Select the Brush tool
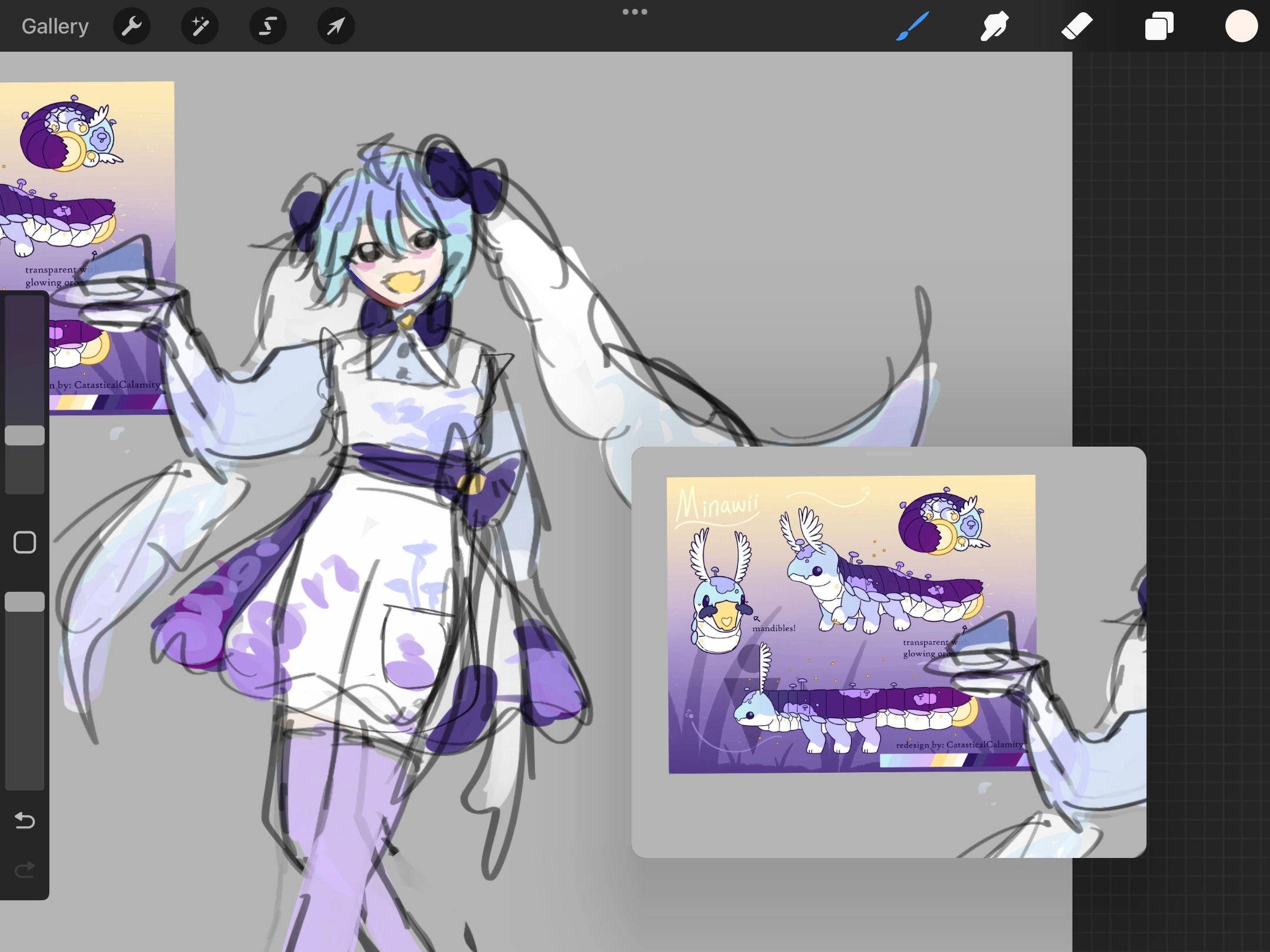1270x952 pixels. click(912, 26)
